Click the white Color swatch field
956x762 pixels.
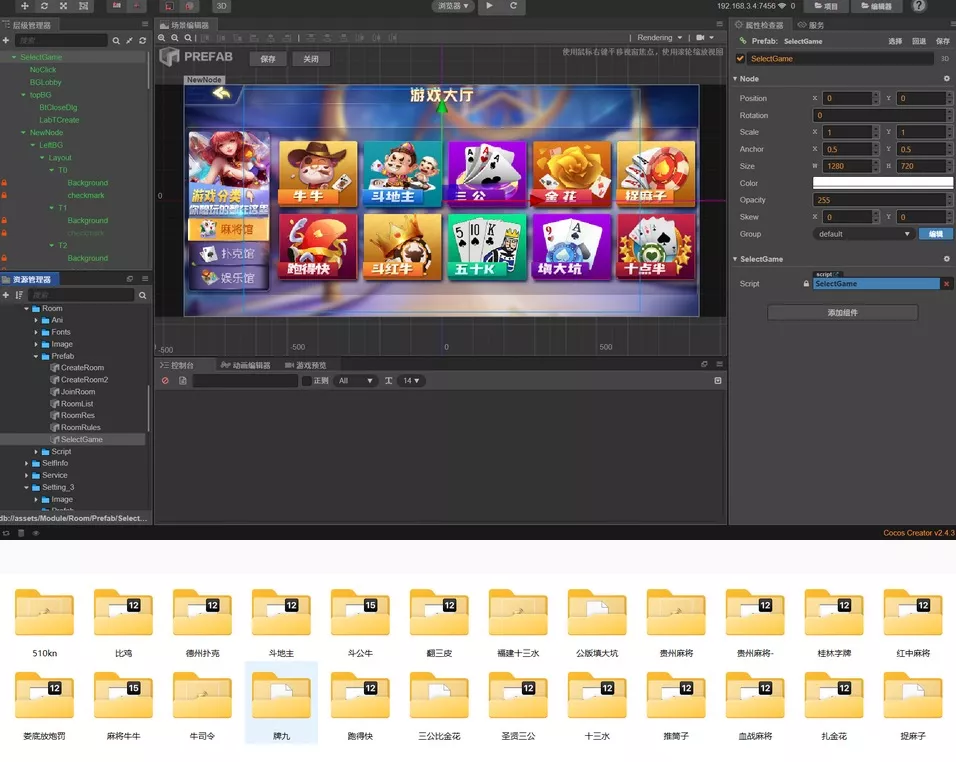881,183
